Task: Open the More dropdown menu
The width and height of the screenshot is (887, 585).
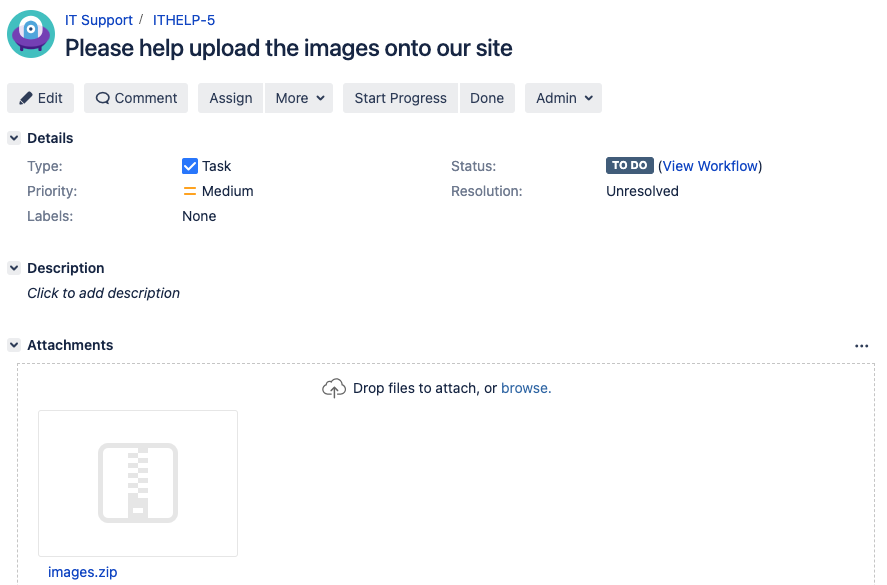Action: pos(299,98)
